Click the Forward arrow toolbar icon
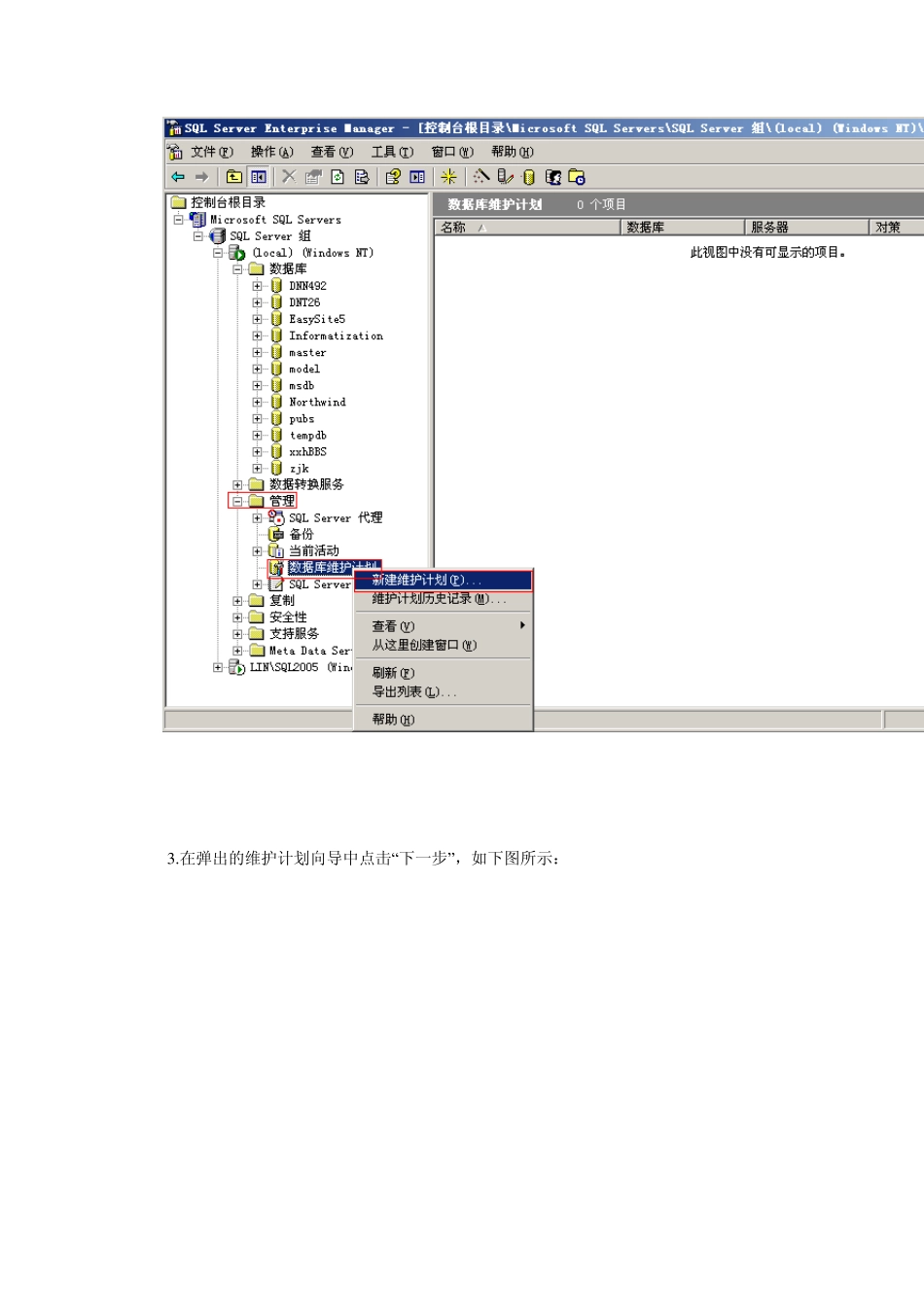Screen dimensions: 924x1307 (x=201, y=177)
